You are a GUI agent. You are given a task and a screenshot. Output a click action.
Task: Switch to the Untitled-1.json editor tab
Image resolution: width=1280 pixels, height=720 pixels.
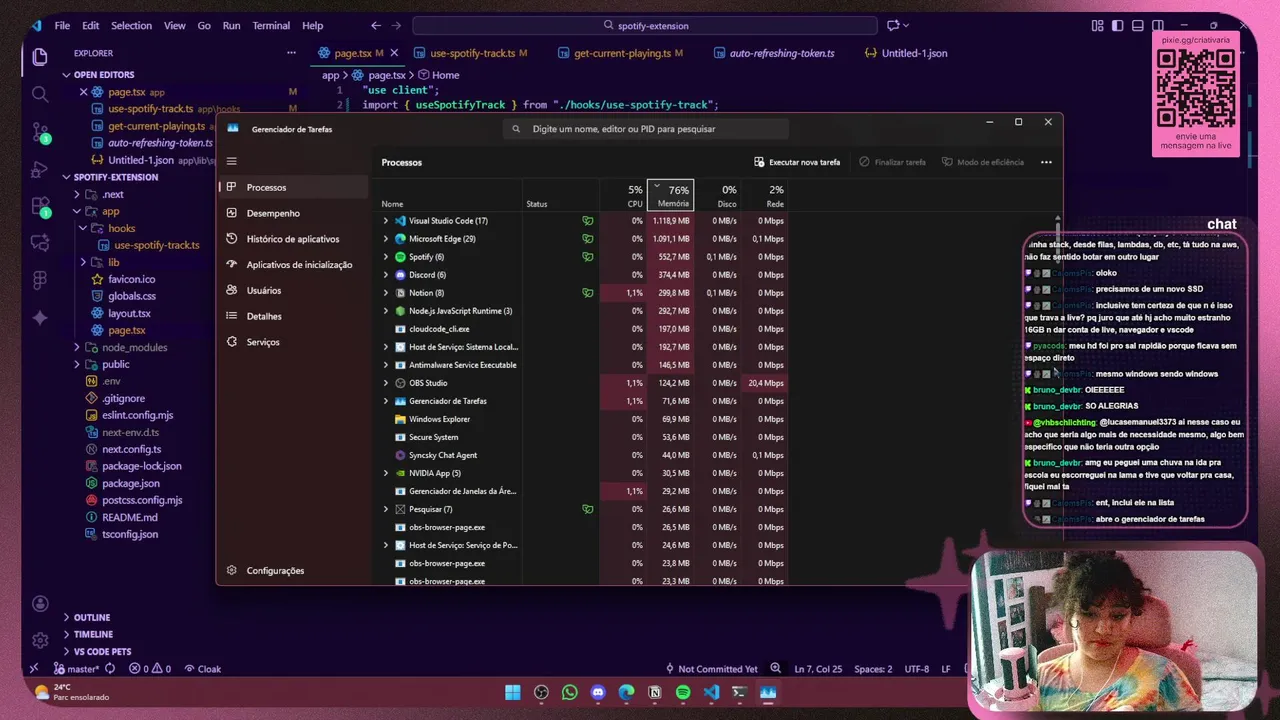tap(906, 53)
